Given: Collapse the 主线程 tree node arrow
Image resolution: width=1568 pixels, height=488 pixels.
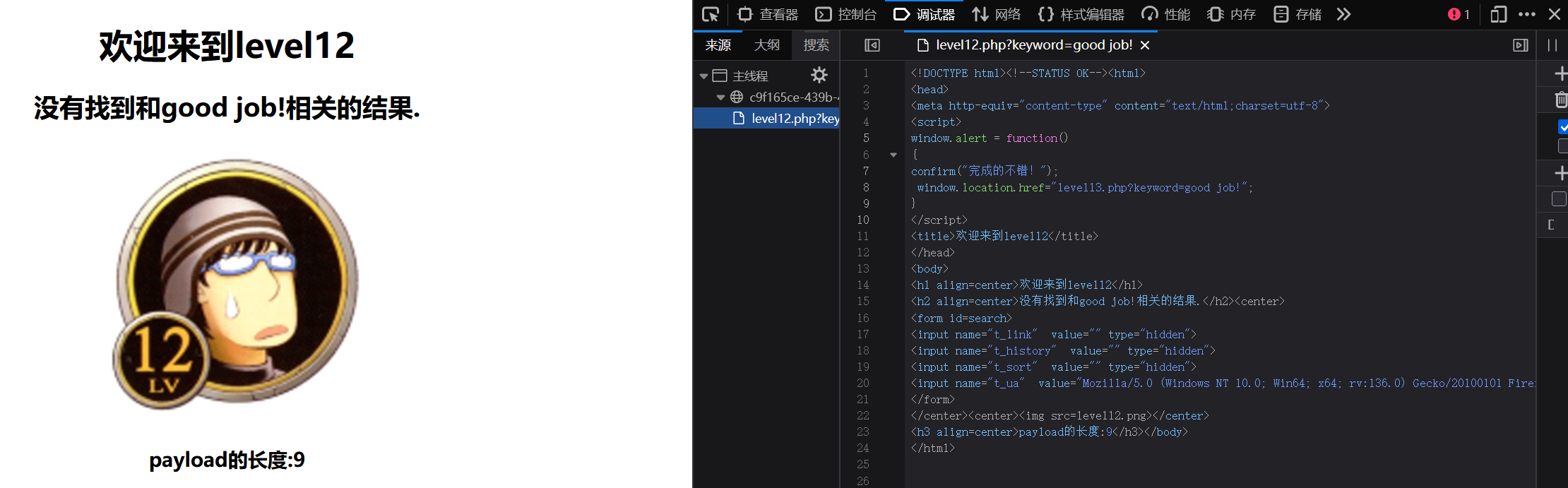Looking at the screenshot, I should coord(703,76).
